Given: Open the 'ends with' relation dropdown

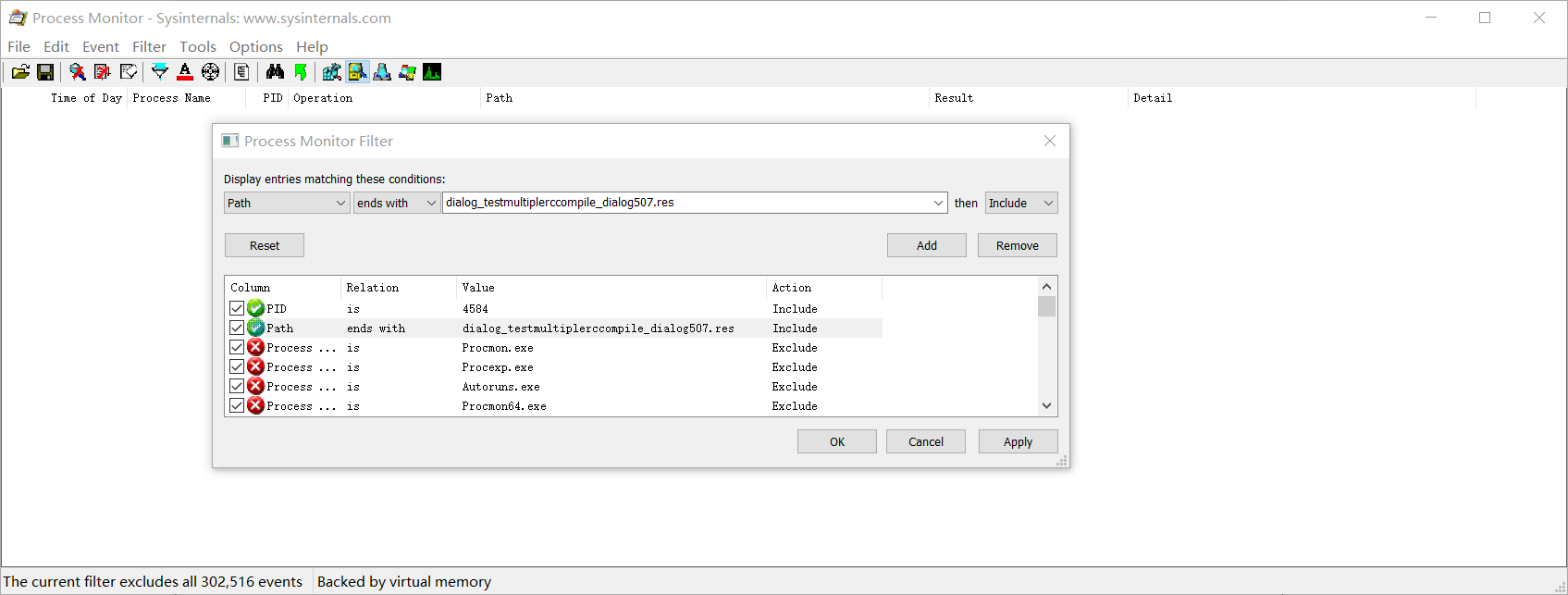Looking at the screenshot, I should (397, 203).
